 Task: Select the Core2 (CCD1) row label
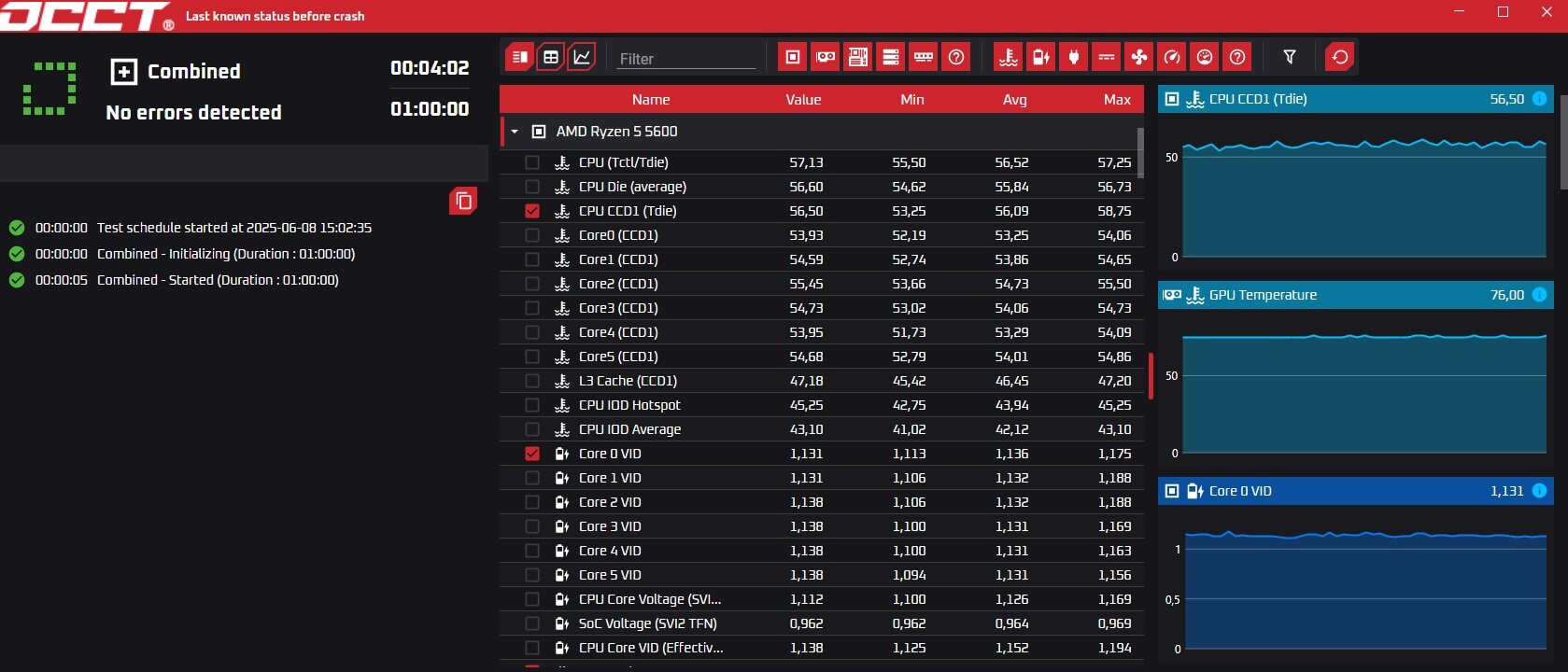coord(618,284)
